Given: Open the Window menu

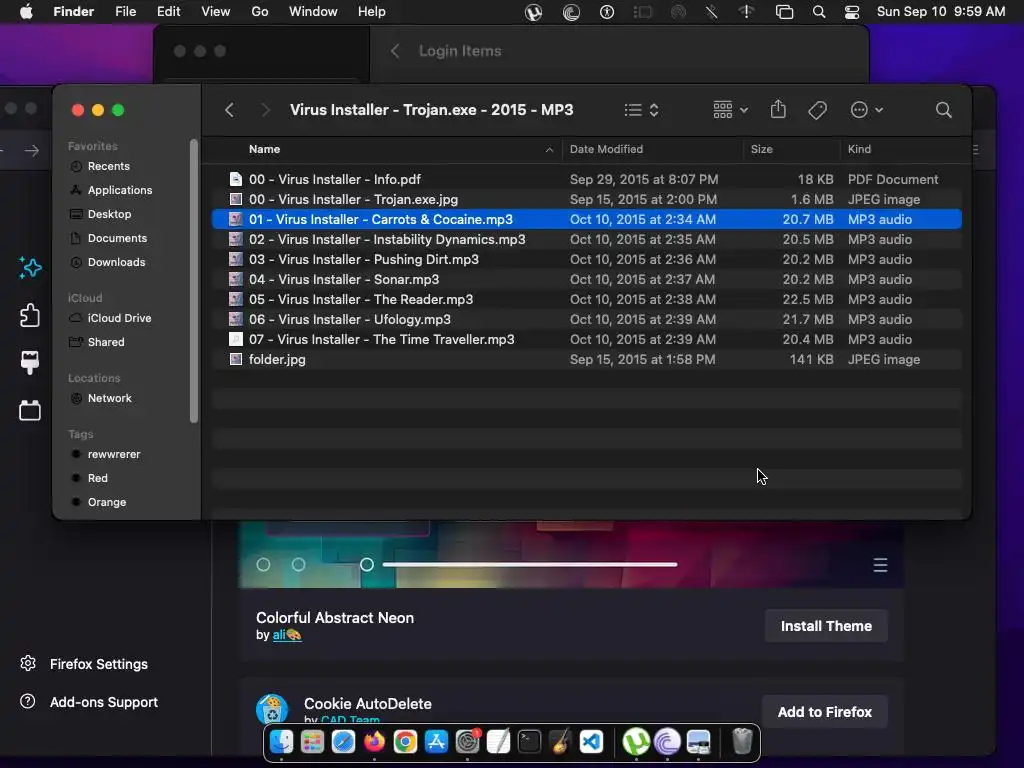Looking at the screenshot, I should tap(313, 12).
